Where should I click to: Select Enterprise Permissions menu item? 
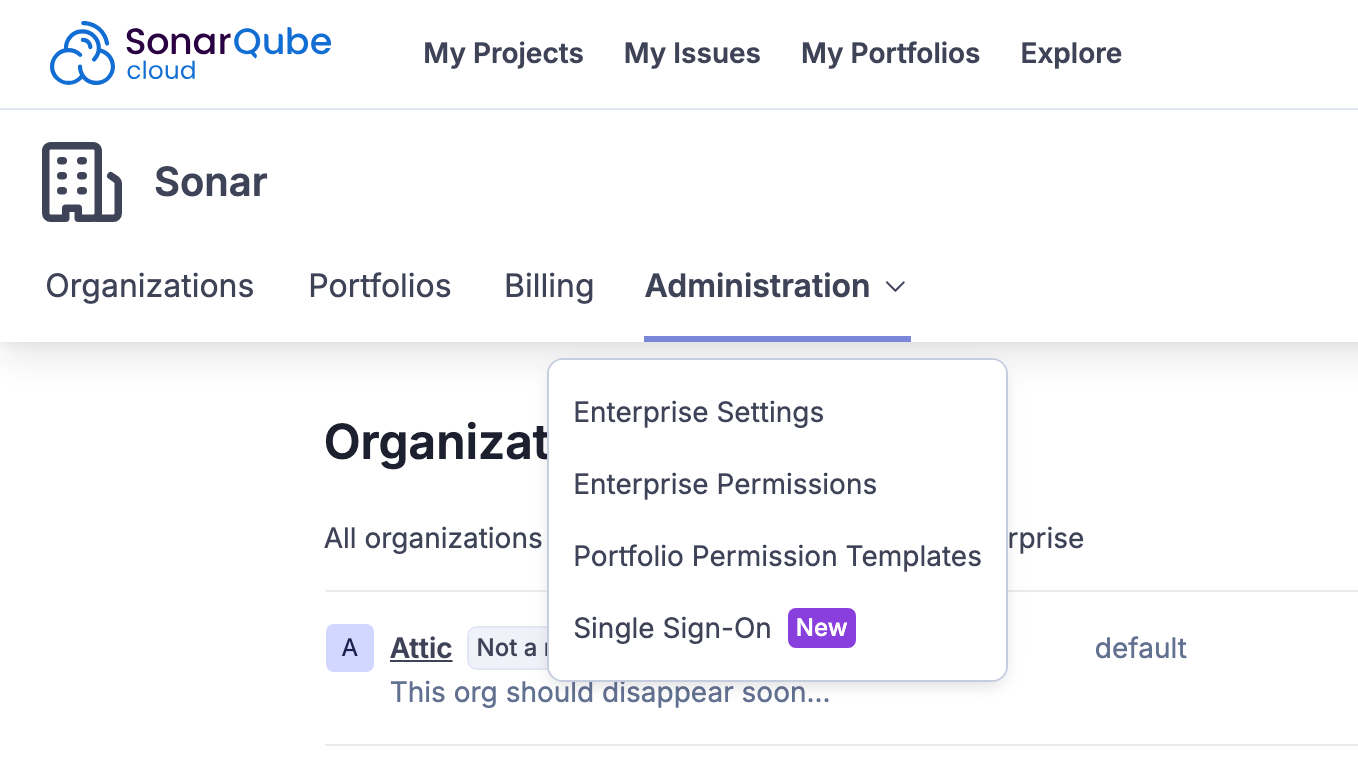(x=724, y=484)
